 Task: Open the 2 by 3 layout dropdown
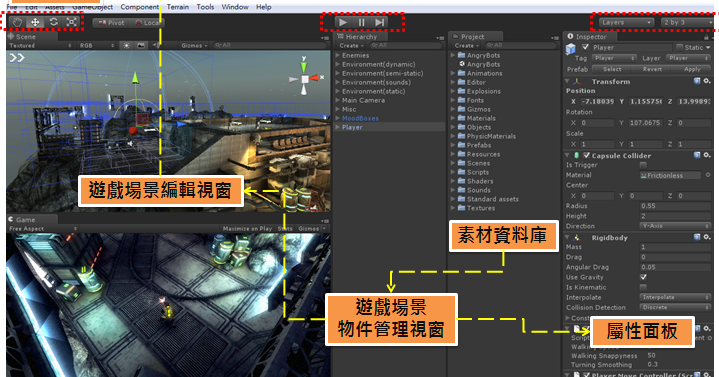[x=687, y=22]
